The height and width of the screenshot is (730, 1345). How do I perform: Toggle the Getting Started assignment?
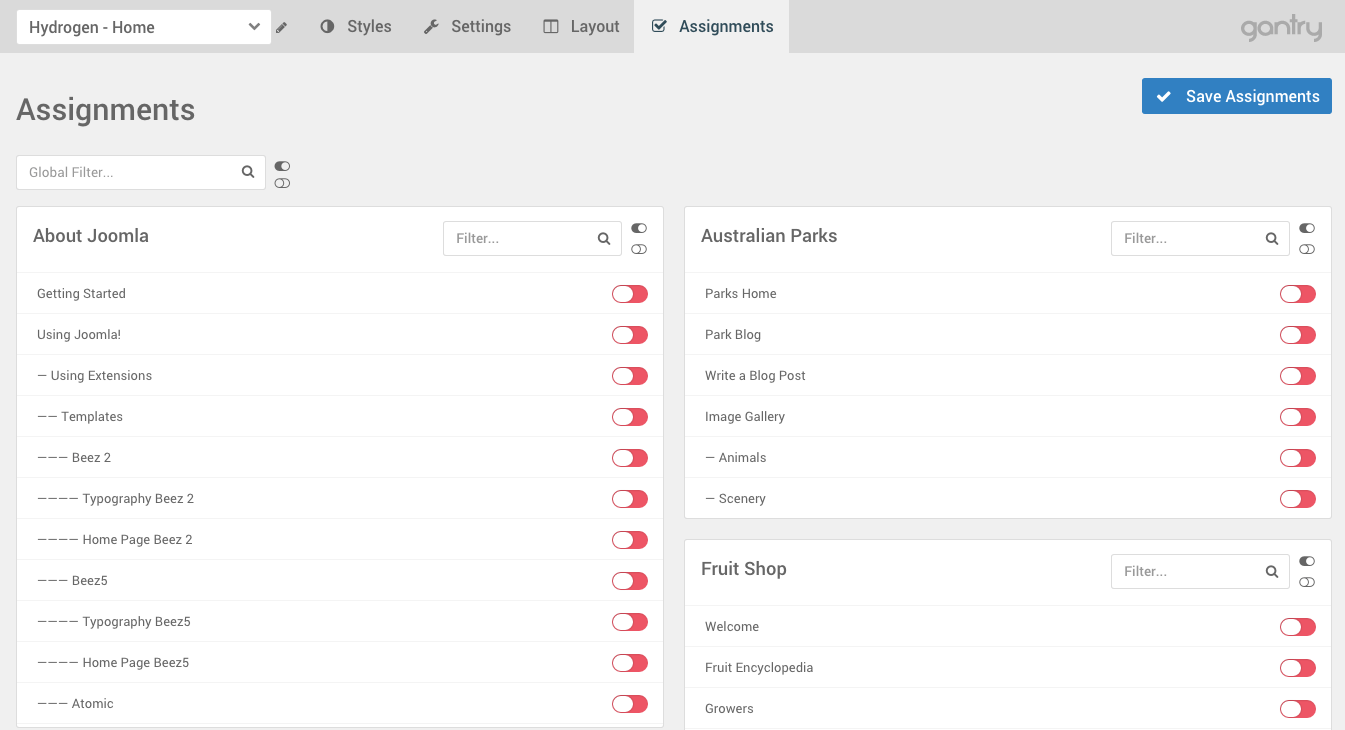630,294
